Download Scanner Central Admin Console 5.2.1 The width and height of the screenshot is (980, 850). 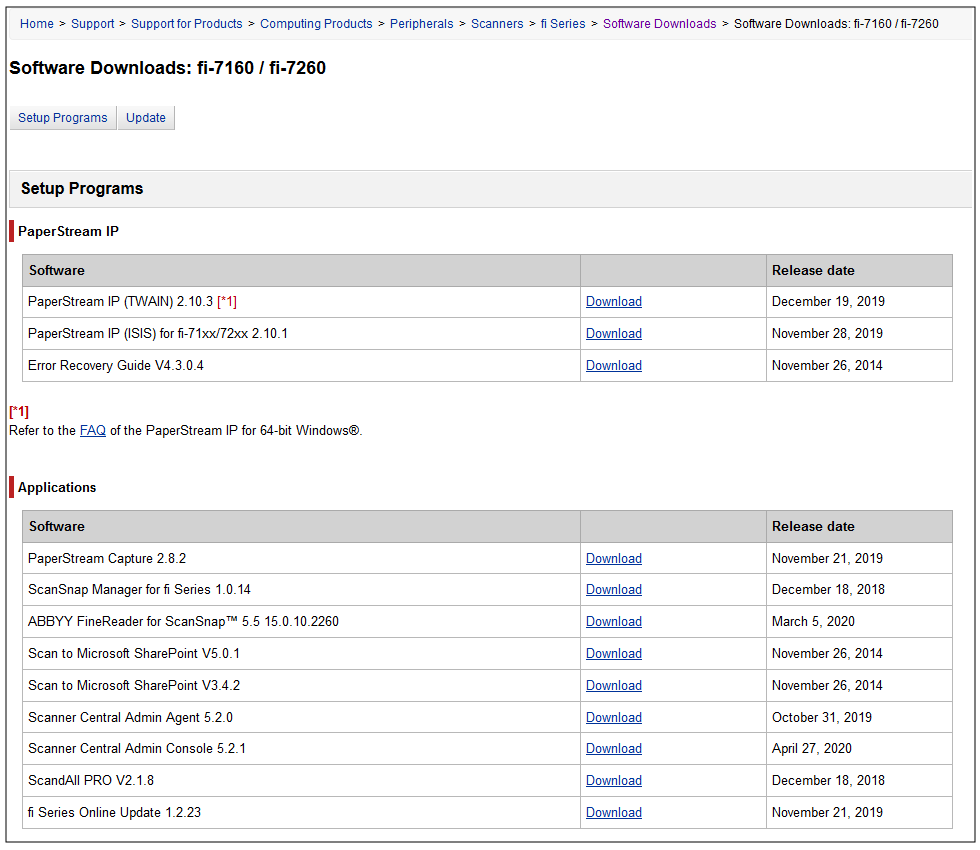point(614,749)
